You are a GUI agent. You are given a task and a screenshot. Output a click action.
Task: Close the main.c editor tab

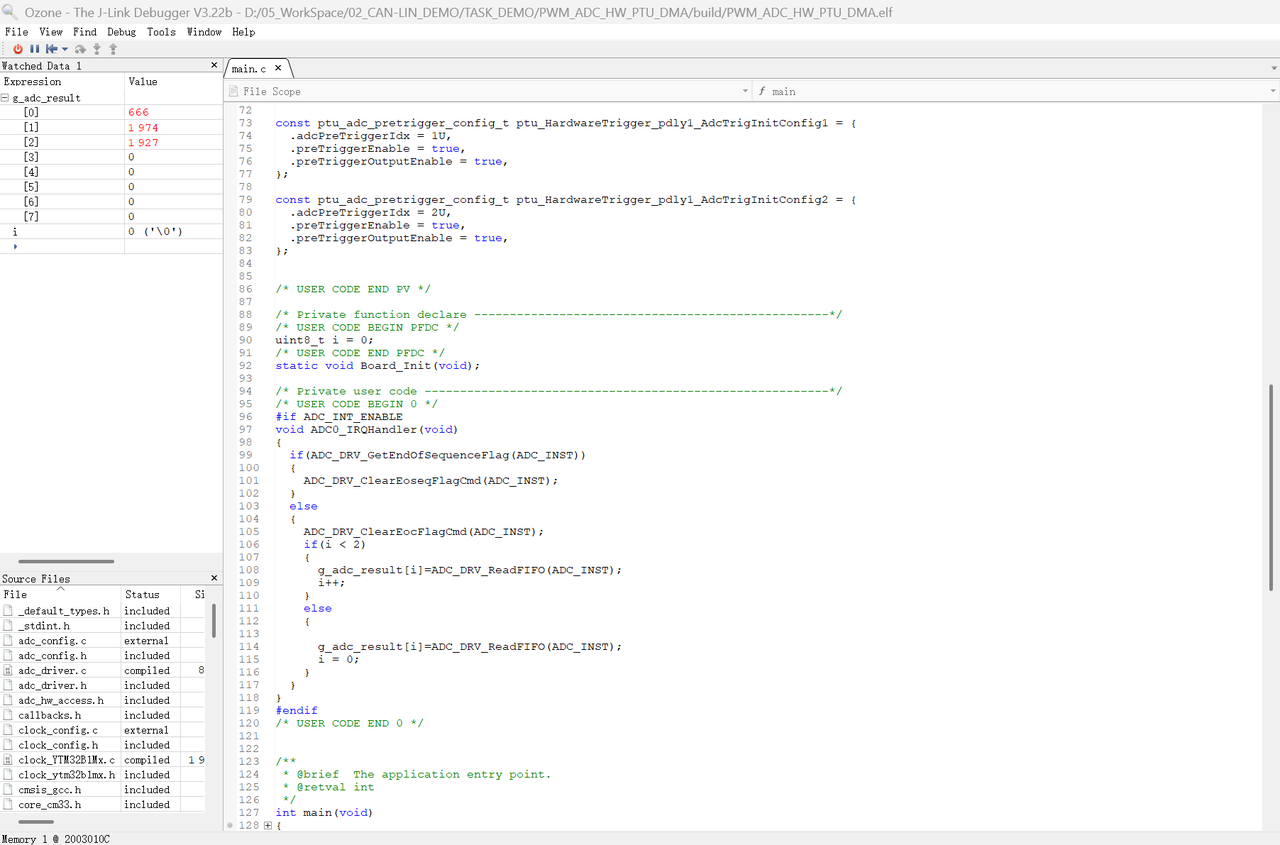[279, 68]
